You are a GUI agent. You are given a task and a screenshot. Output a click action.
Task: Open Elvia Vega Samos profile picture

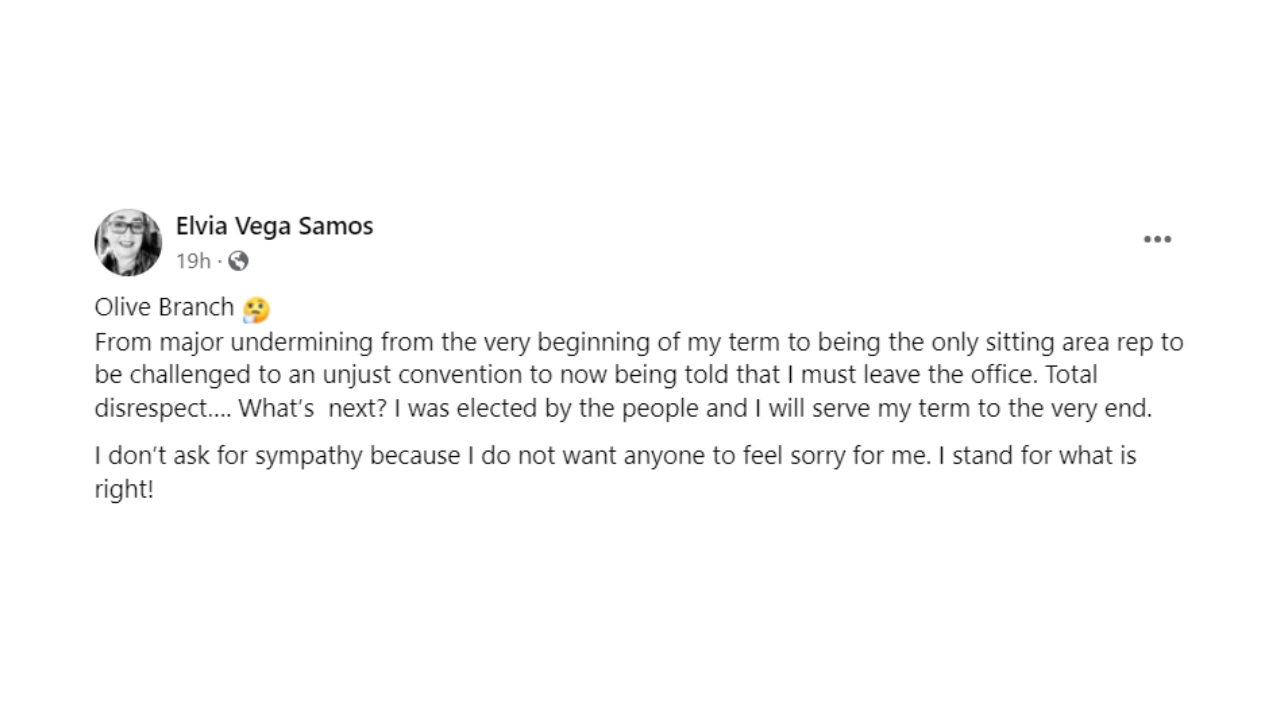pyautogui.click(x=128, y=242)
